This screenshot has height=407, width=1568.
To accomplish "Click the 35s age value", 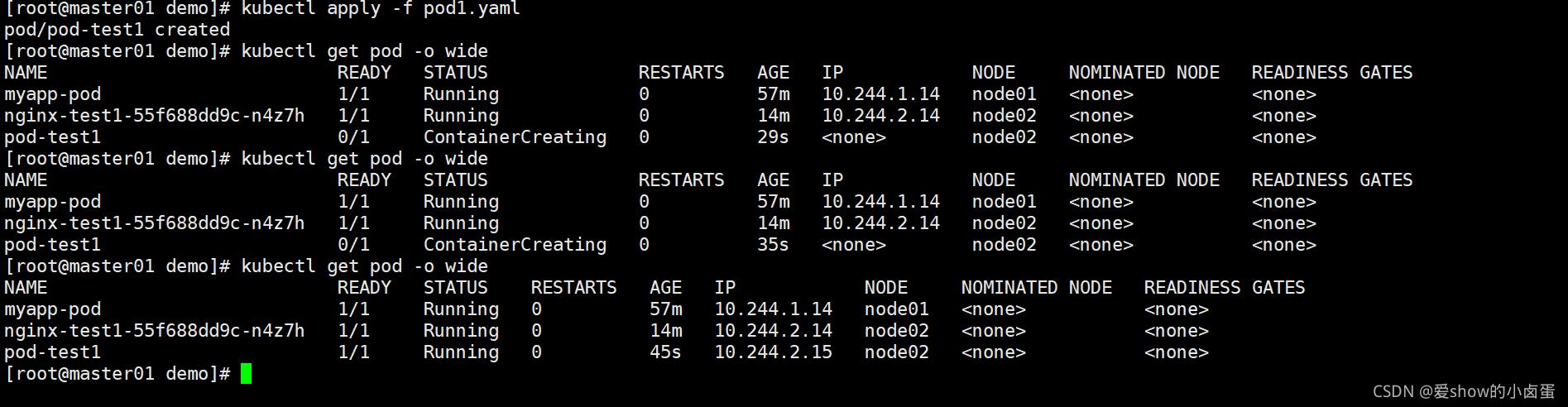I will click(x=773, y=245).
